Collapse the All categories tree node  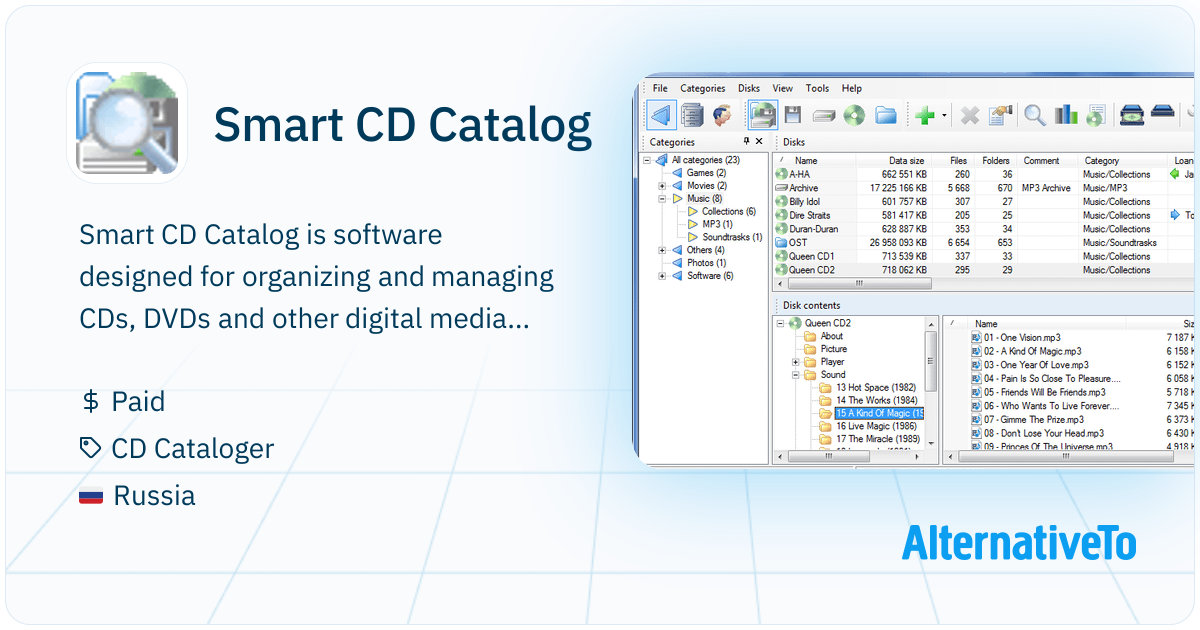[x=647, y=160]
